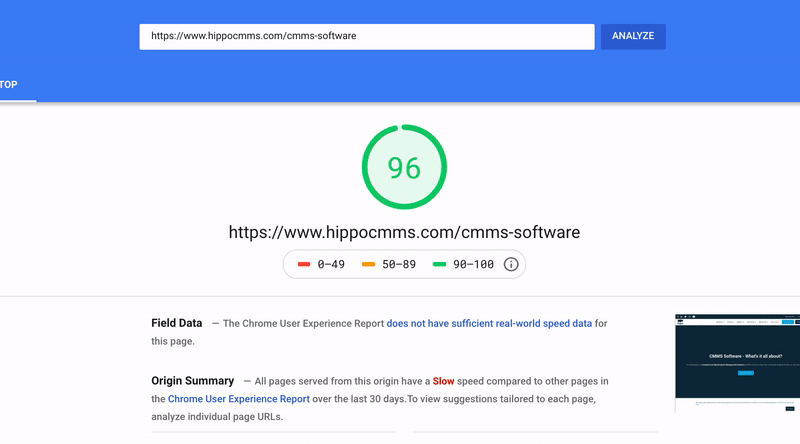The height and width of the screenshot is (444, 800).
Task: Click the page screenshot thumbnail
Action: click(737, 363)
